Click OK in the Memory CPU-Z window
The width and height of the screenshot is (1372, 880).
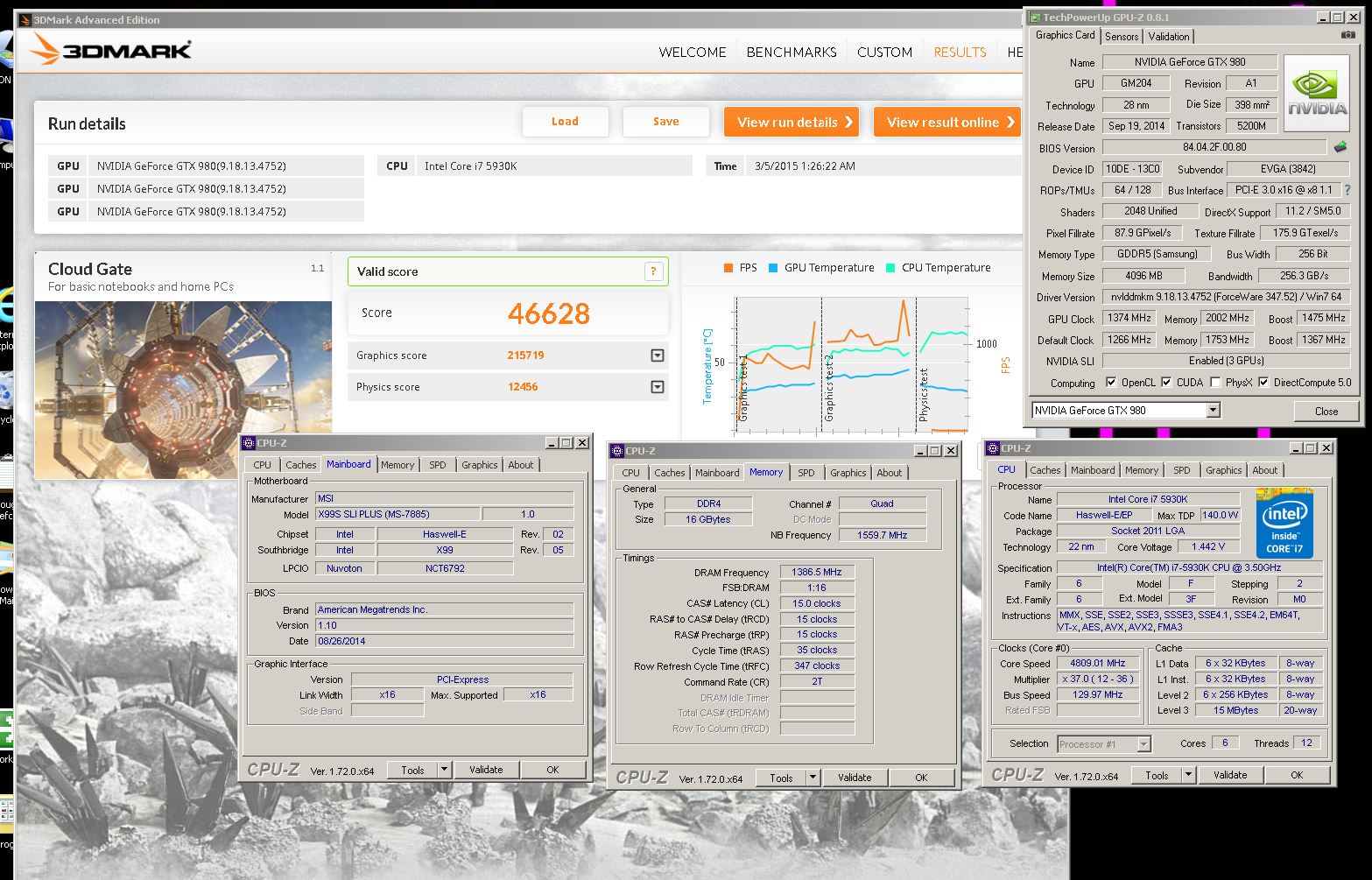pos(921,778)
